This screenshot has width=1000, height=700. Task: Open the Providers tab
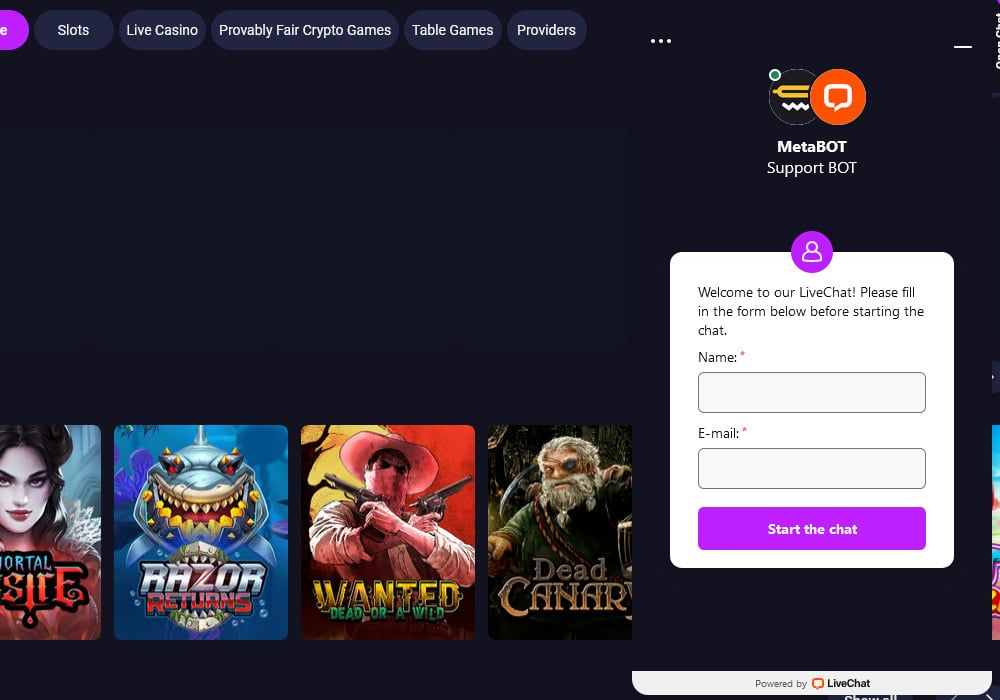coord(546,30)
